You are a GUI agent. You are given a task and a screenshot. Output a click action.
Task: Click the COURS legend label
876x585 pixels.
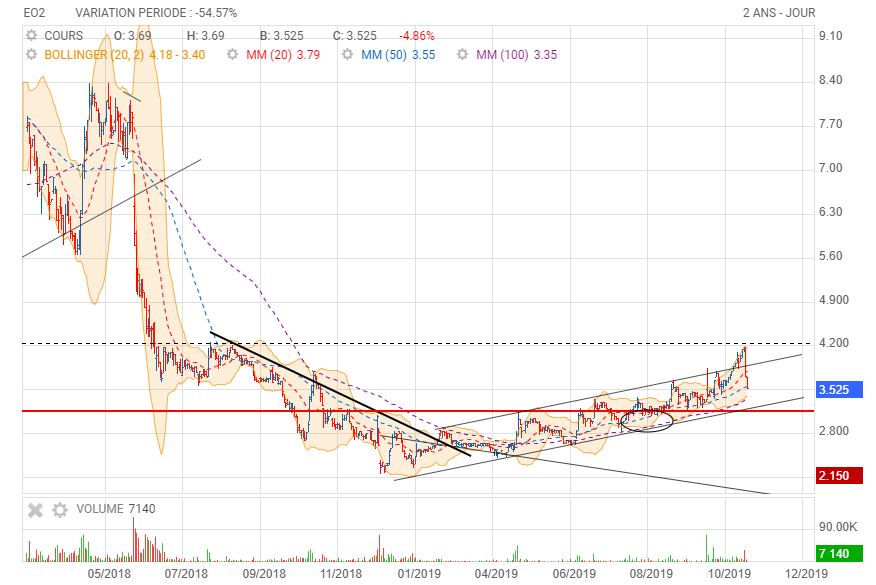coord(64,36)
